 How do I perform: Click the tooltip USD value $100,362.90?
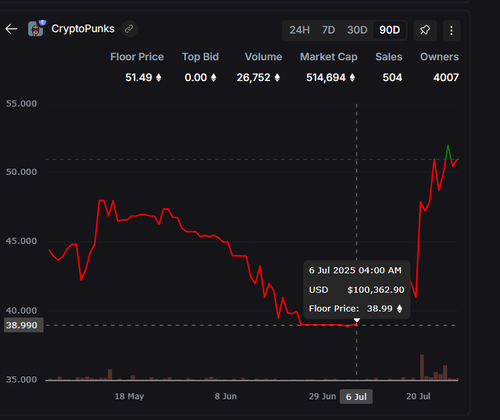376,290
